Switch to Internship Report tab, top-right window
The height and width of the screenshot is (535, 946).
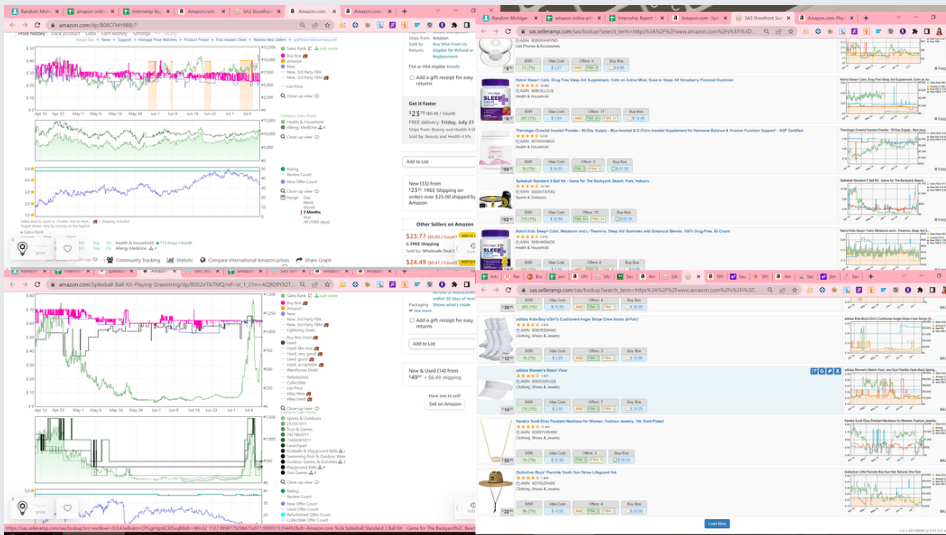point(636,18)
